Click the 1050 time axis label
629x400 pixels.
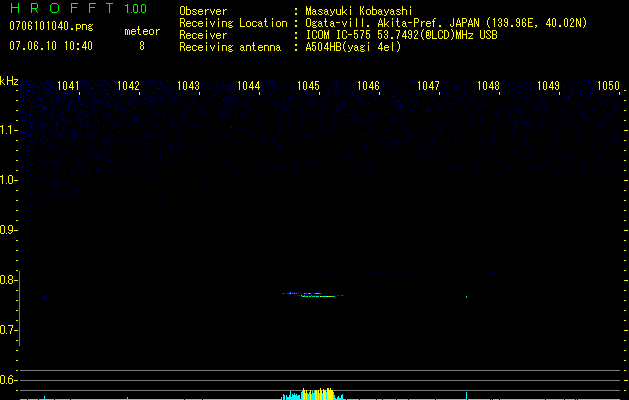pyautogui.click(x=609, y=86)
